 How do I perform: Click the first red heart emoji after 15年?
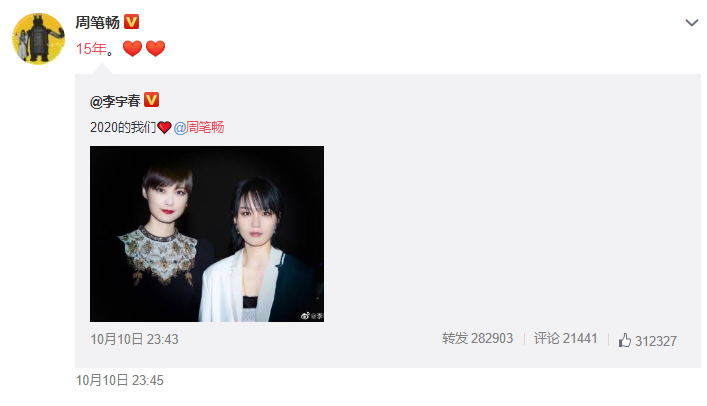(132, 48)
